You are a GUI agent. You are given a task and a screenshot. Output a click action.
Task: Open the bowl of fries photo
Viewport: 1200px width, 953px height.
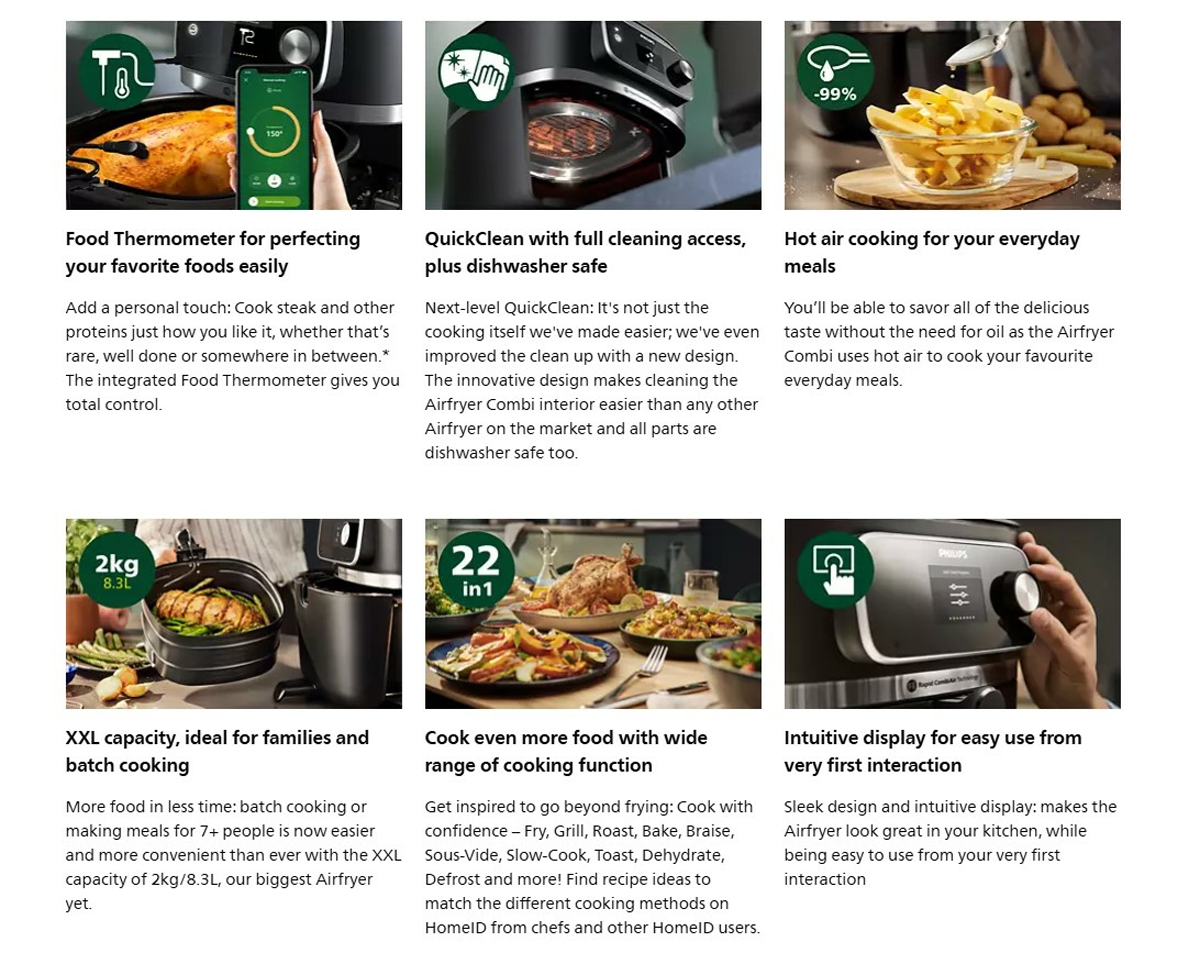click(x=952, y=115)
